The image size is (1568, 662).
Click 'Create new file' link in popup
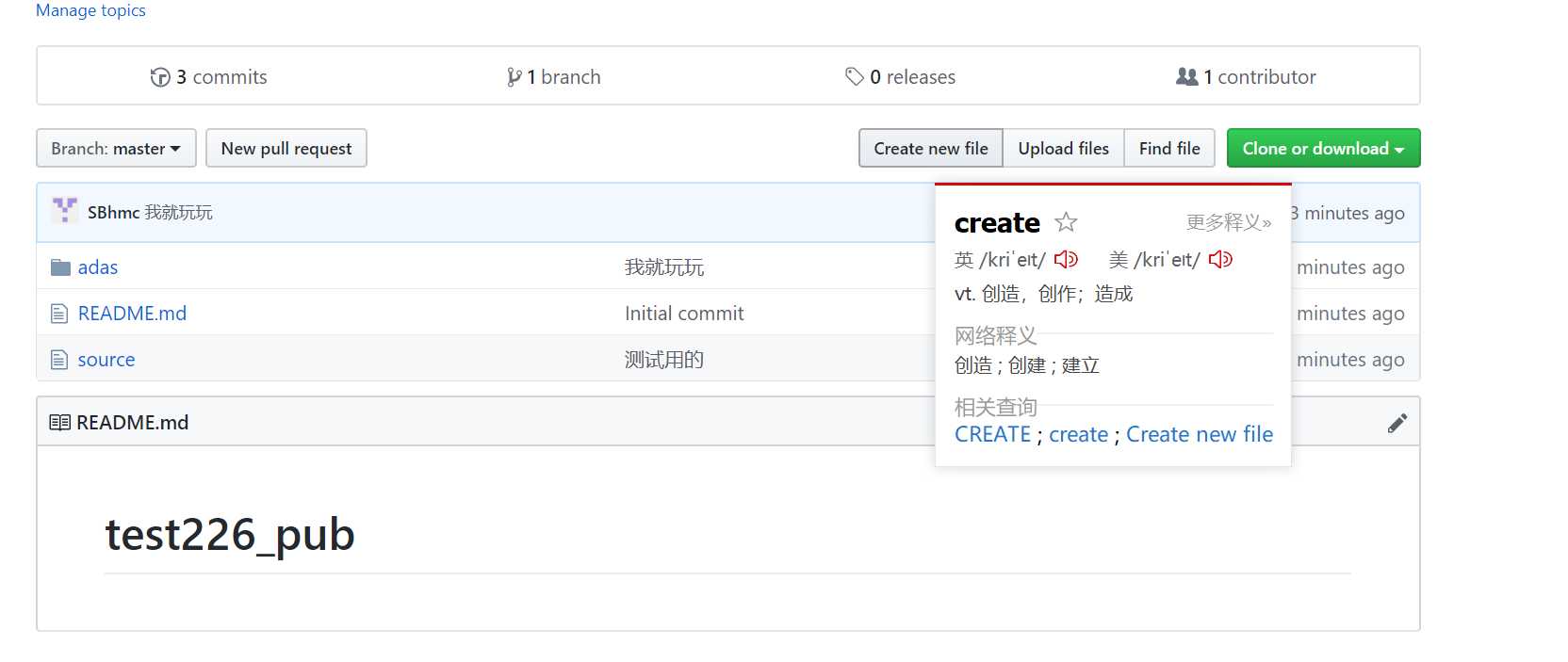[x=1200, y=434]
